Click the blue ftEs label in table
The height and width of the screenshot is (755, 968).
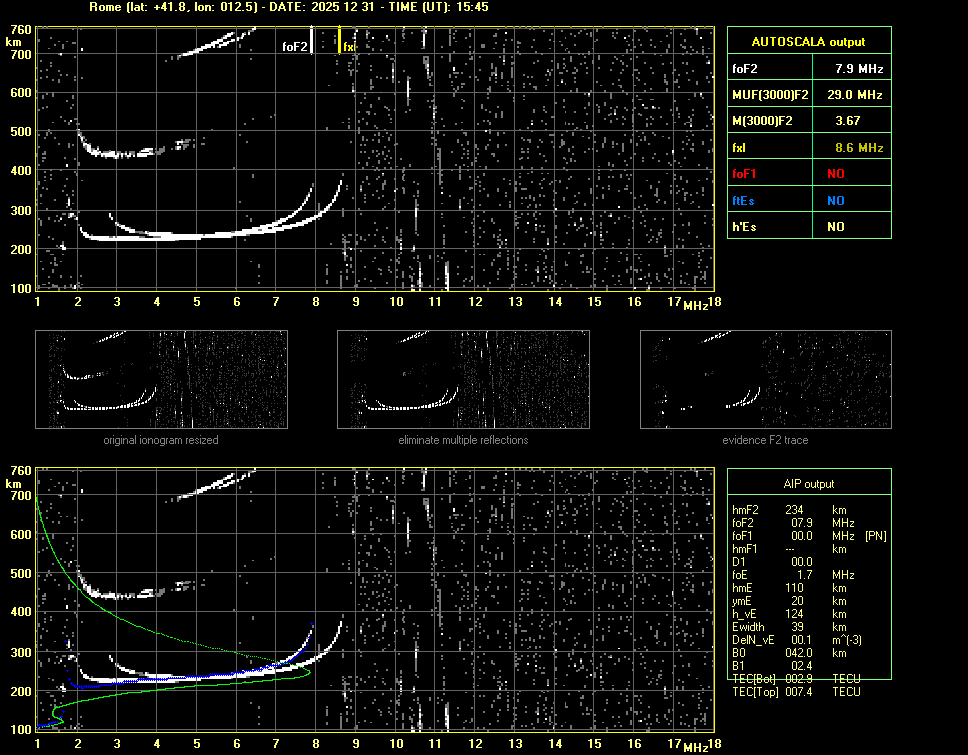pyautogui.click(x=744, y=200)
